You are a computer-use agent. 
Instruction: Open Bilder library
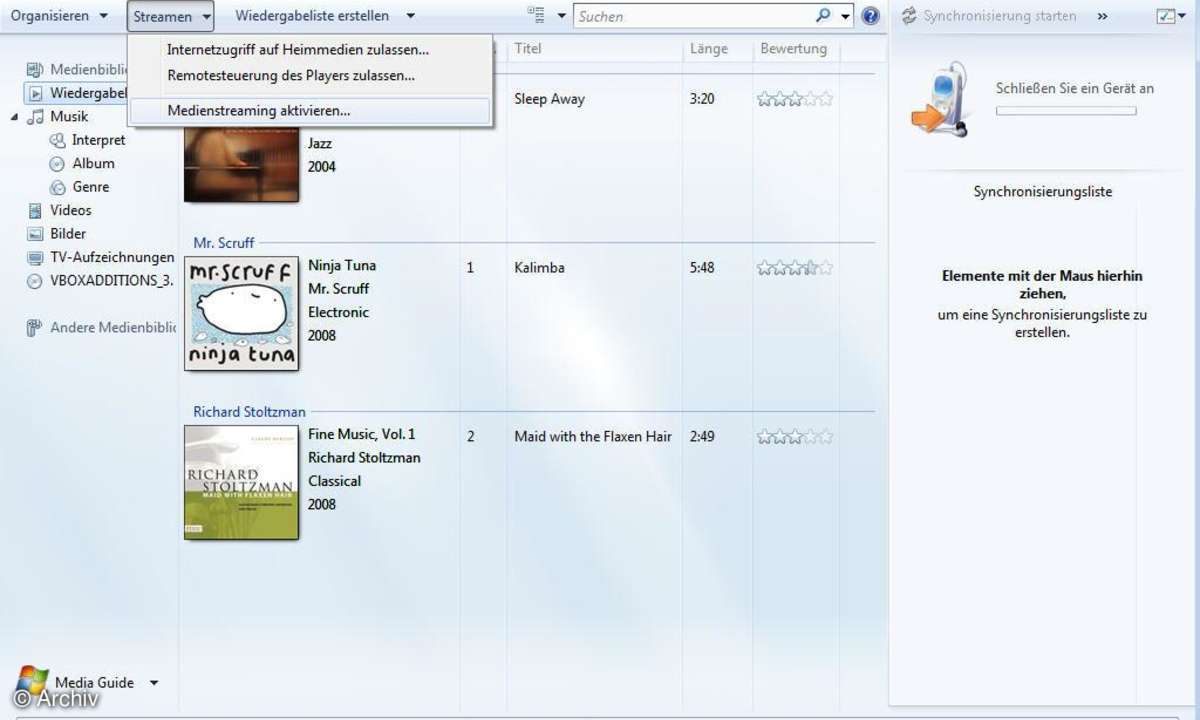click(68, 234)
